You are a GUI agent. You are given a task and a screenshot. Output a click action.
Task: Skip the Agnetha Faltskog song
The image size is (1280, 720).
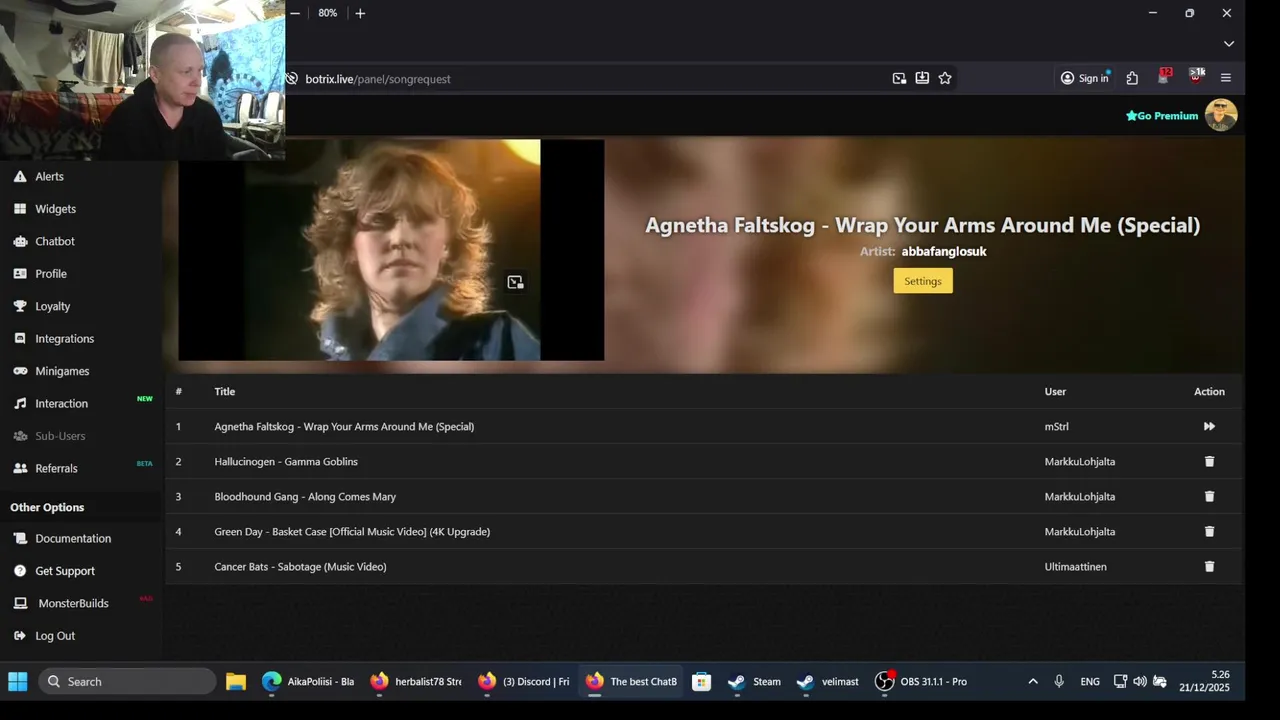coord(1209,426)
